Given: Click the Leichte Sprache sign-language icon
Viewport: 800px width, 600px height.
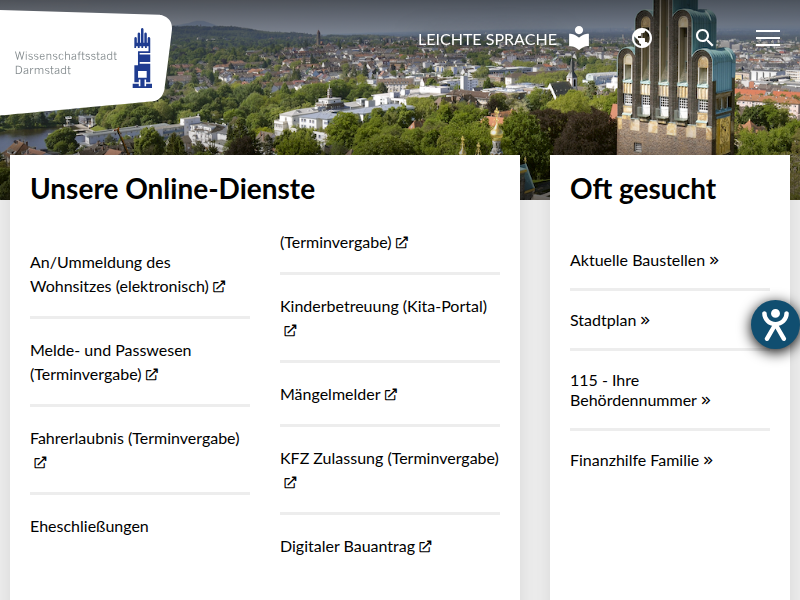Looking at the screenshot, I should [578, 37].
